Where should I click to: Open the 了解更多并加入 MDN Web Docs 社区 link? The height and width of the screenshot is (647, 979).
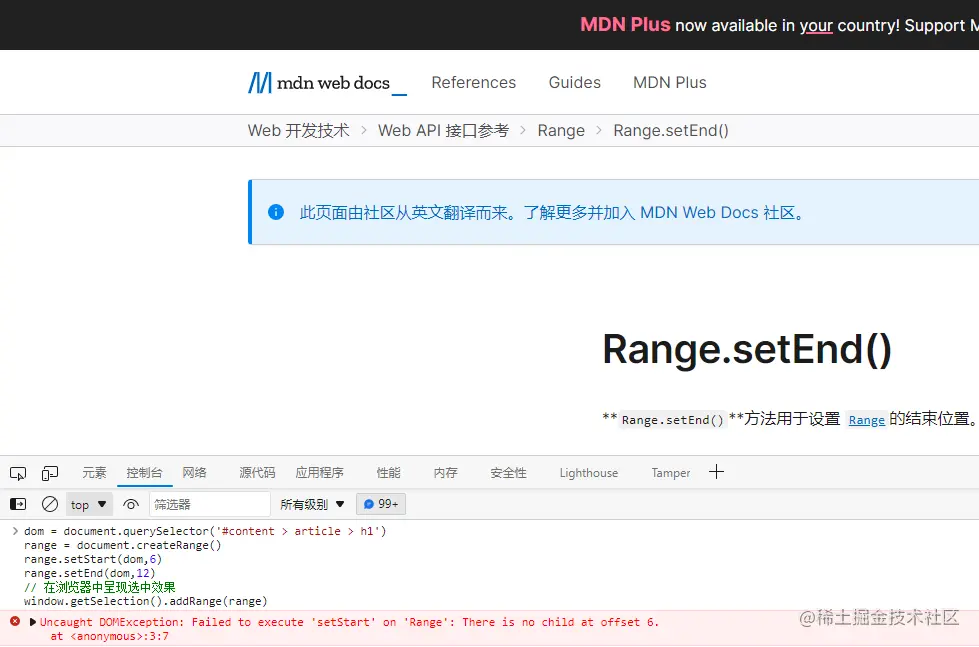pyautogui.click(x=665, y=212)
